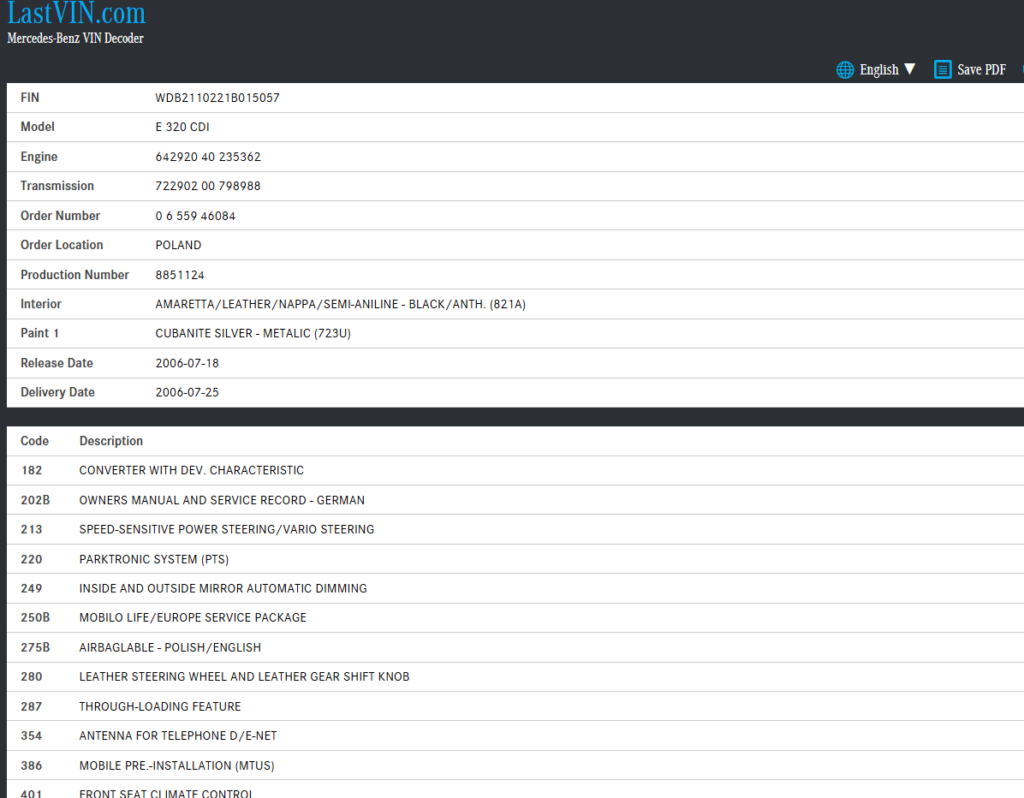This screenshot has width=1024, height=798.
Task: Click the Mercedes-Benz VIN Decoder subtitle
Action: pyautogui.click(x=75, y=39)
